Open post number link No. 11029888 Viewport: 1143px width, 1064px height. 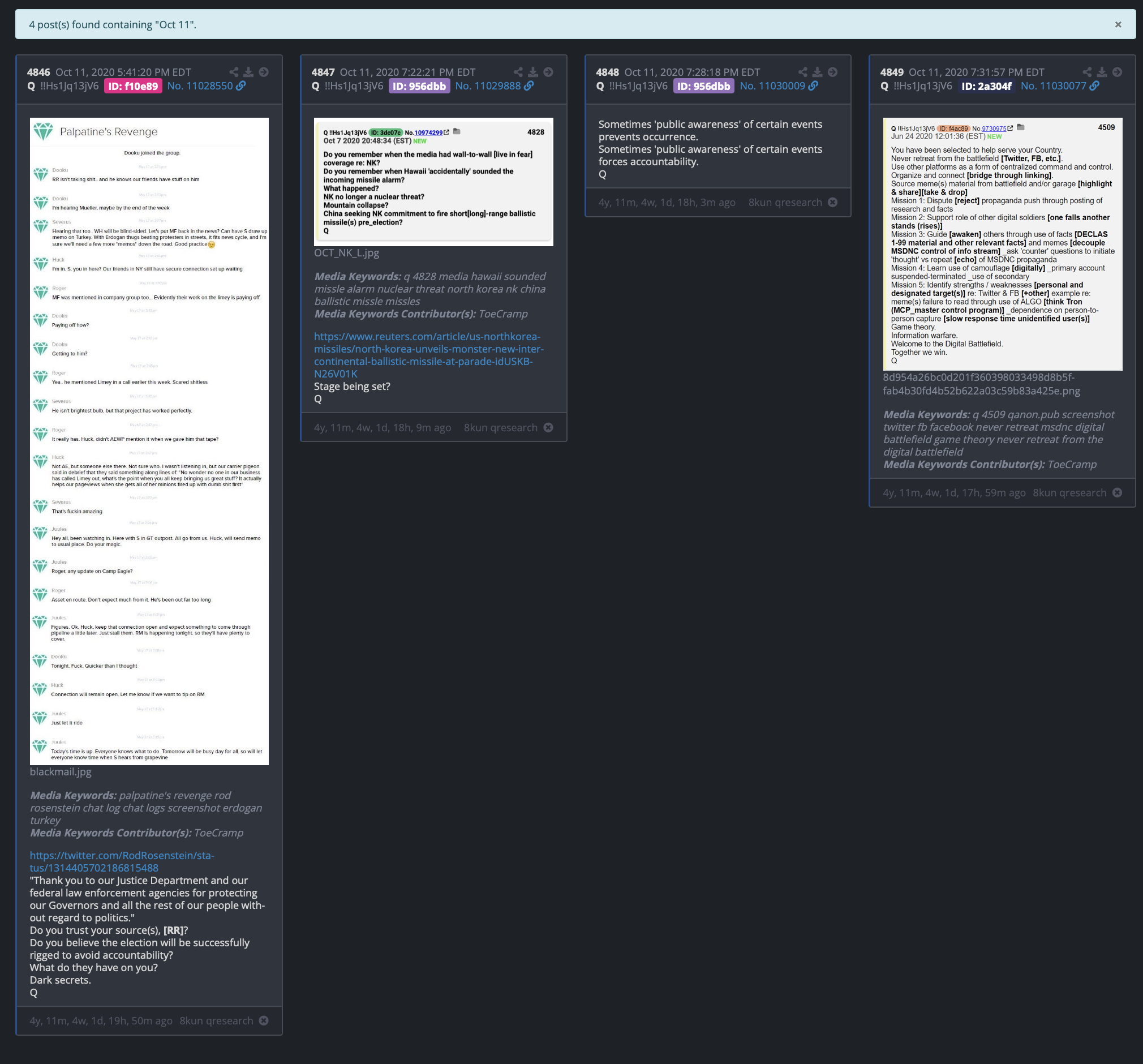pos(488,85)
